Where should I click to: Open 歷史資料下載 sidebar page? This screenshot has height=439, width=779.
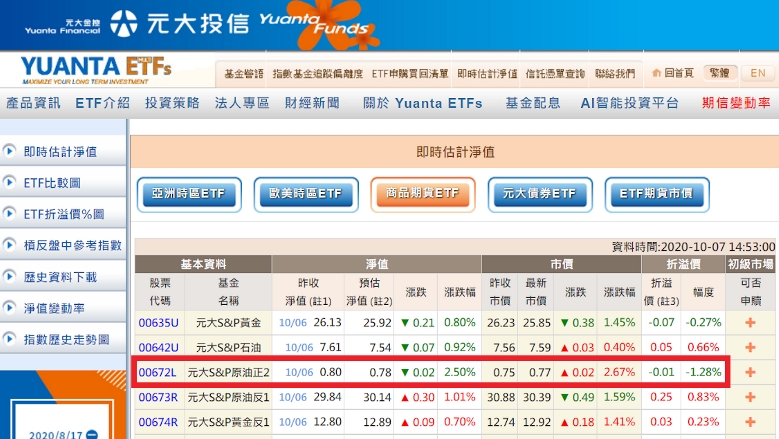coord(60,277)
